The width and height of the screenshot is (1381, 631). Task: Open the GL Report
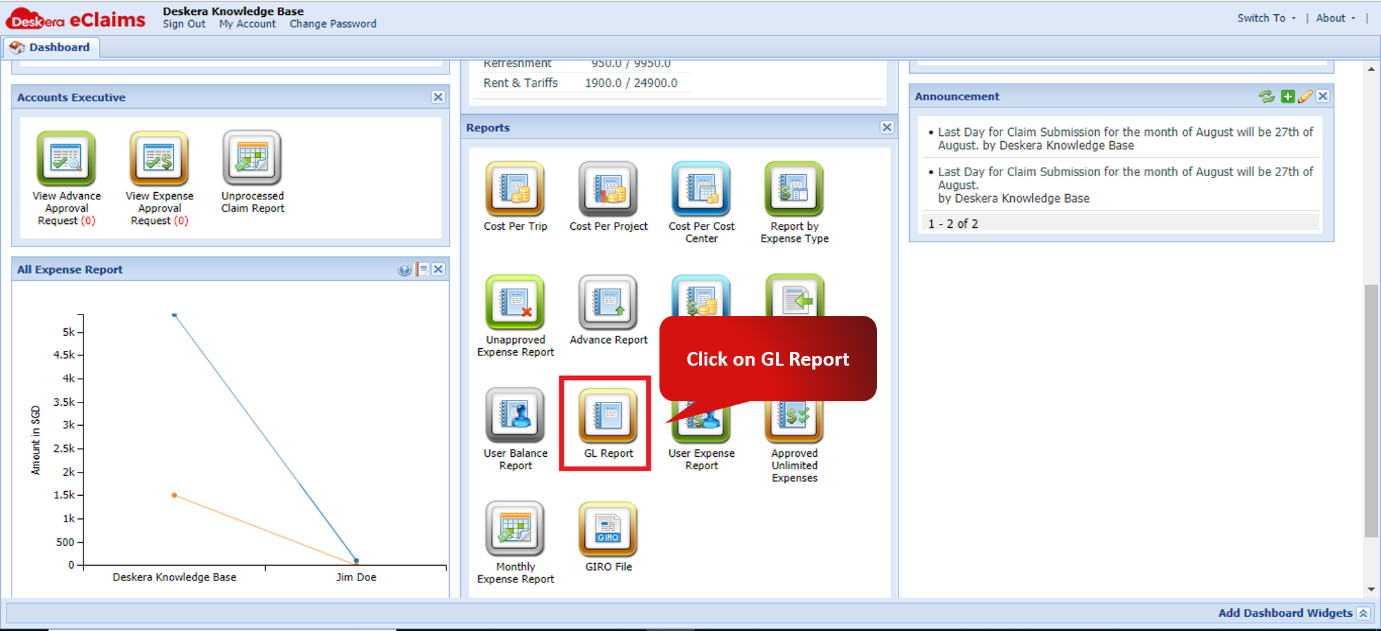click(605, 415)
